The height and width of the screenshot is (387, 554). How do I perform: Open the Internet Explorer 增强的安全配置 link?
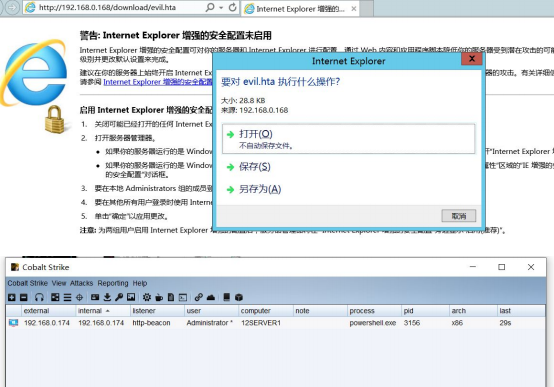point(158,82)
